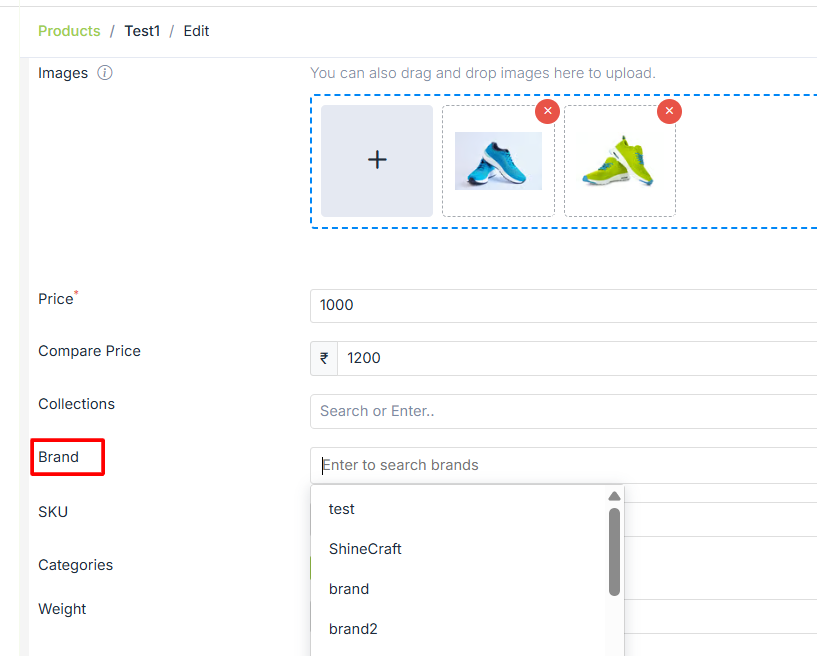Click the Compare Price field showing 1200
This screenshot has width=817, height=656.
tap(575, 358)
